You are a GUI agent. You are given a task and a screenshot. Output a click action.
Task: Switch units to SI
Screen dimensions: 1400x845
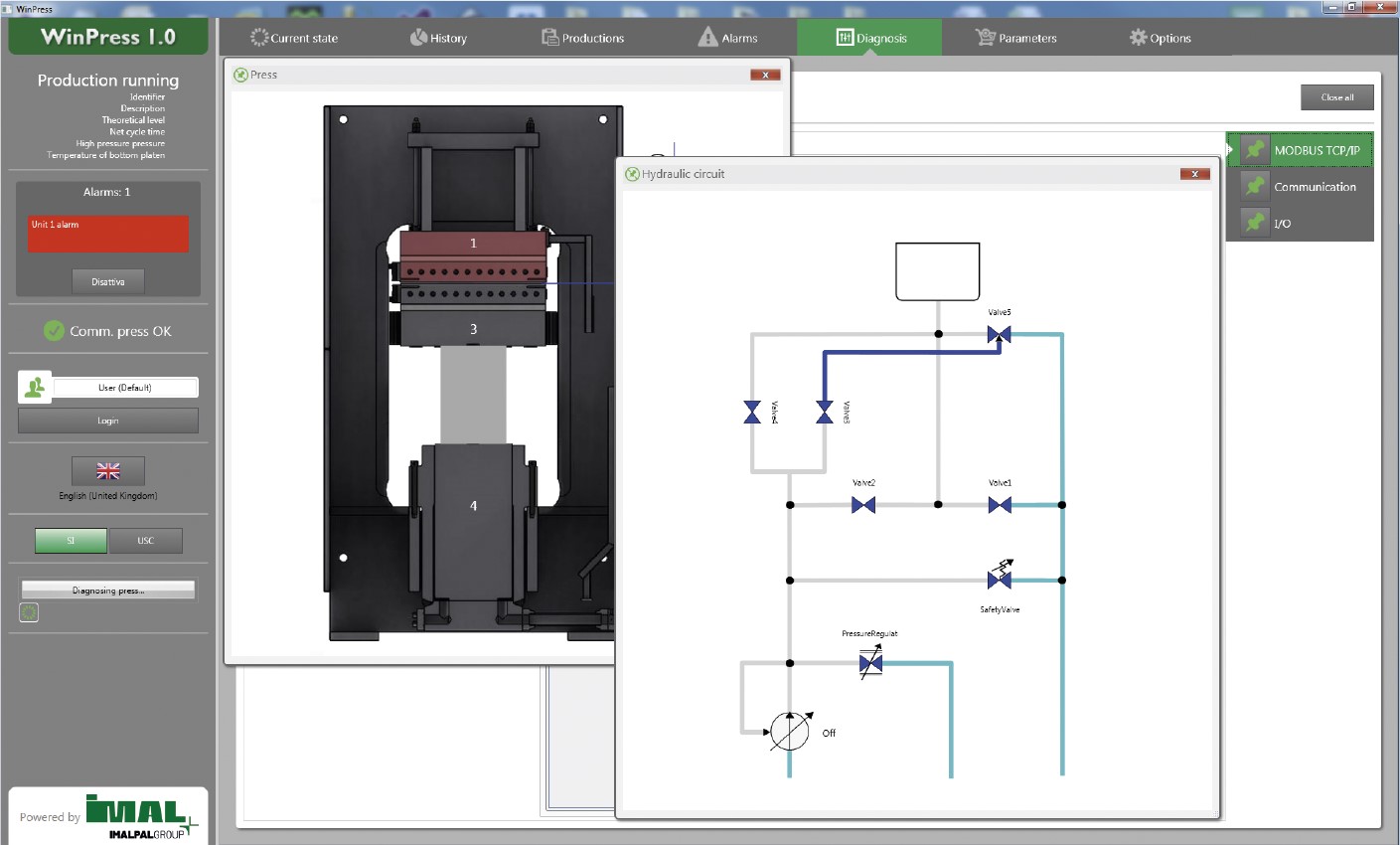point(71,541)
